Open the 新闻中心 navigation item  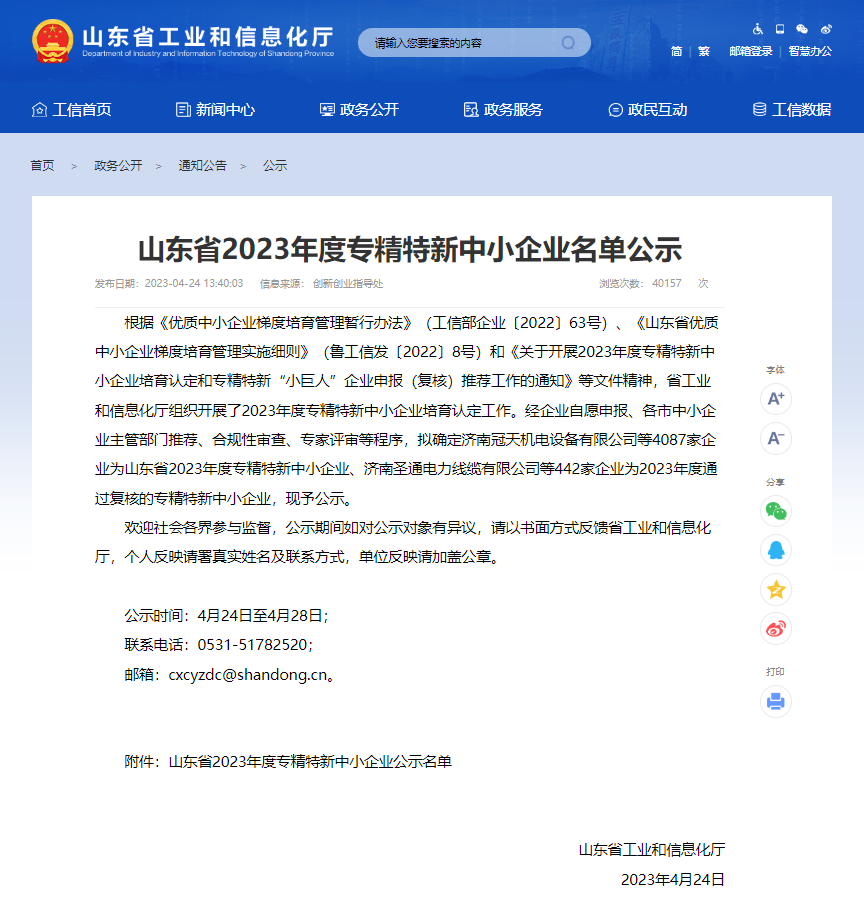point(215,110)
